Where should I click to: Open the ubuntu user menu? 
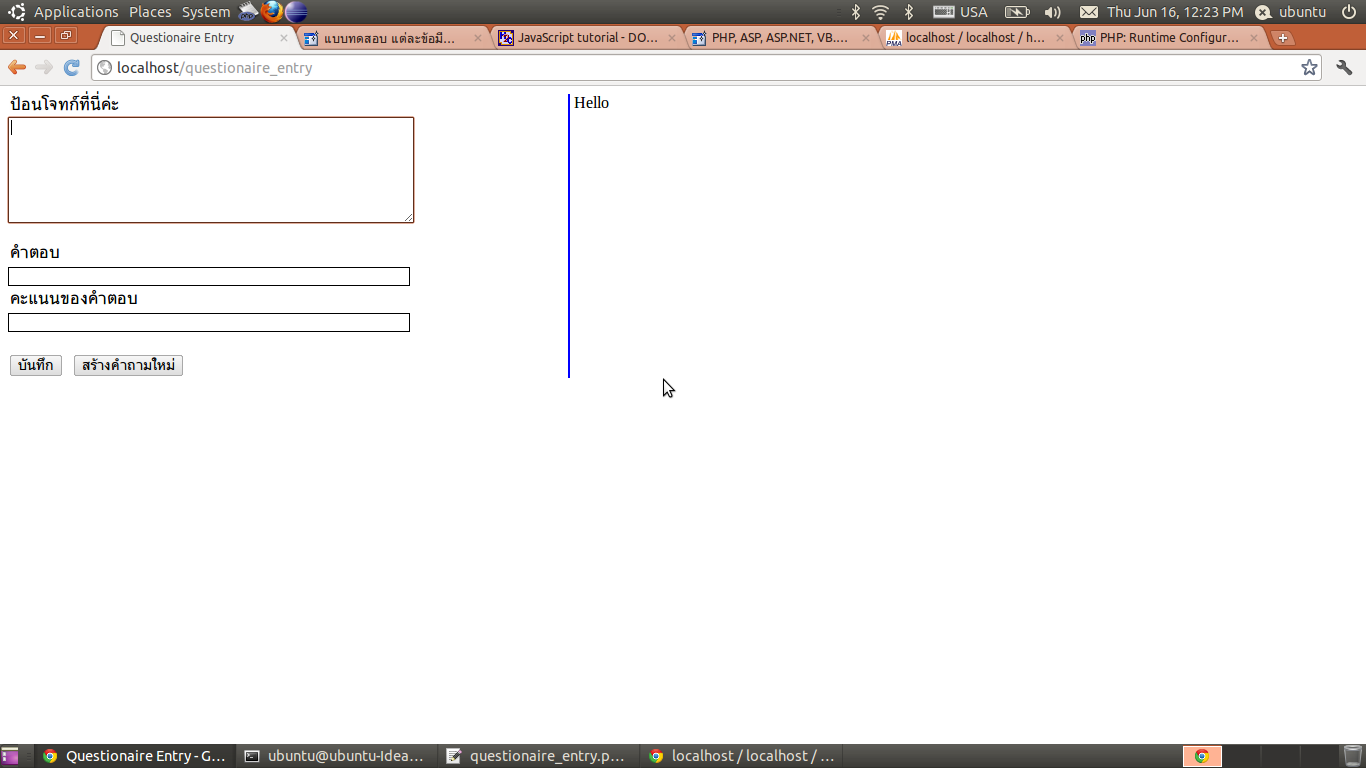[1291, 12]
